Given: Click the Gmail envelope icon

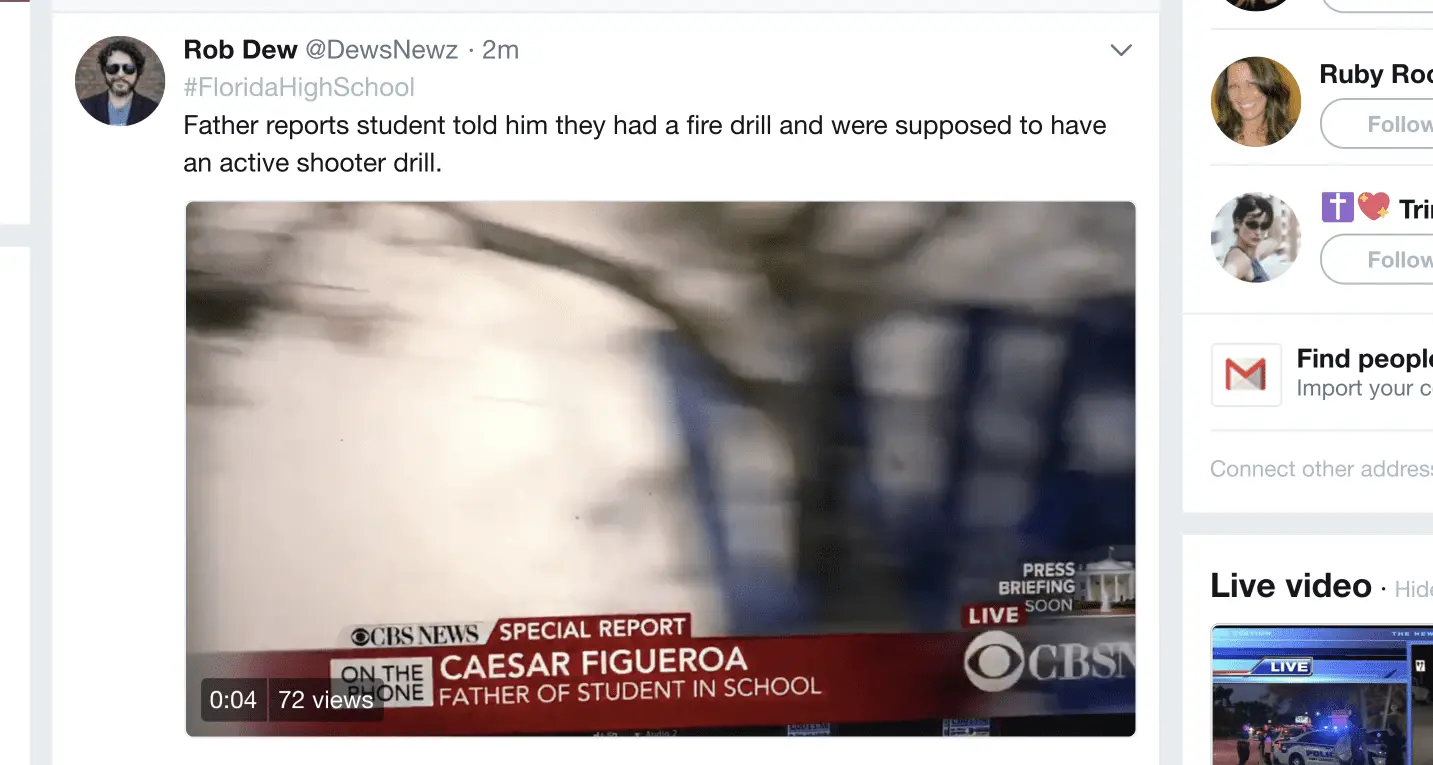Looking at the screenshot, I should click(1246, 375).
